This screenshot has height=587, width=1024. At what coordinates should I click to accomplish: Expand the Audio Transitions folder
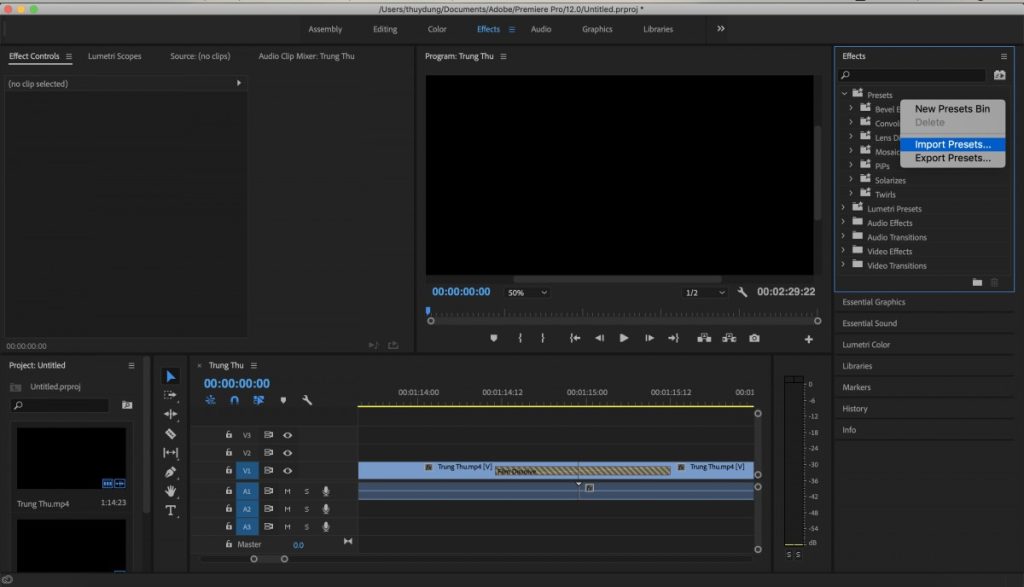pyautogui.click(x=843, y=237)
